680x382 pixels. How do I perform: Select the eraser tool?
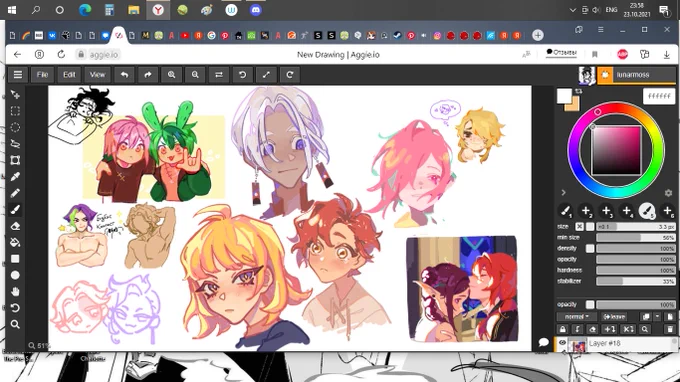coord(15,226)
